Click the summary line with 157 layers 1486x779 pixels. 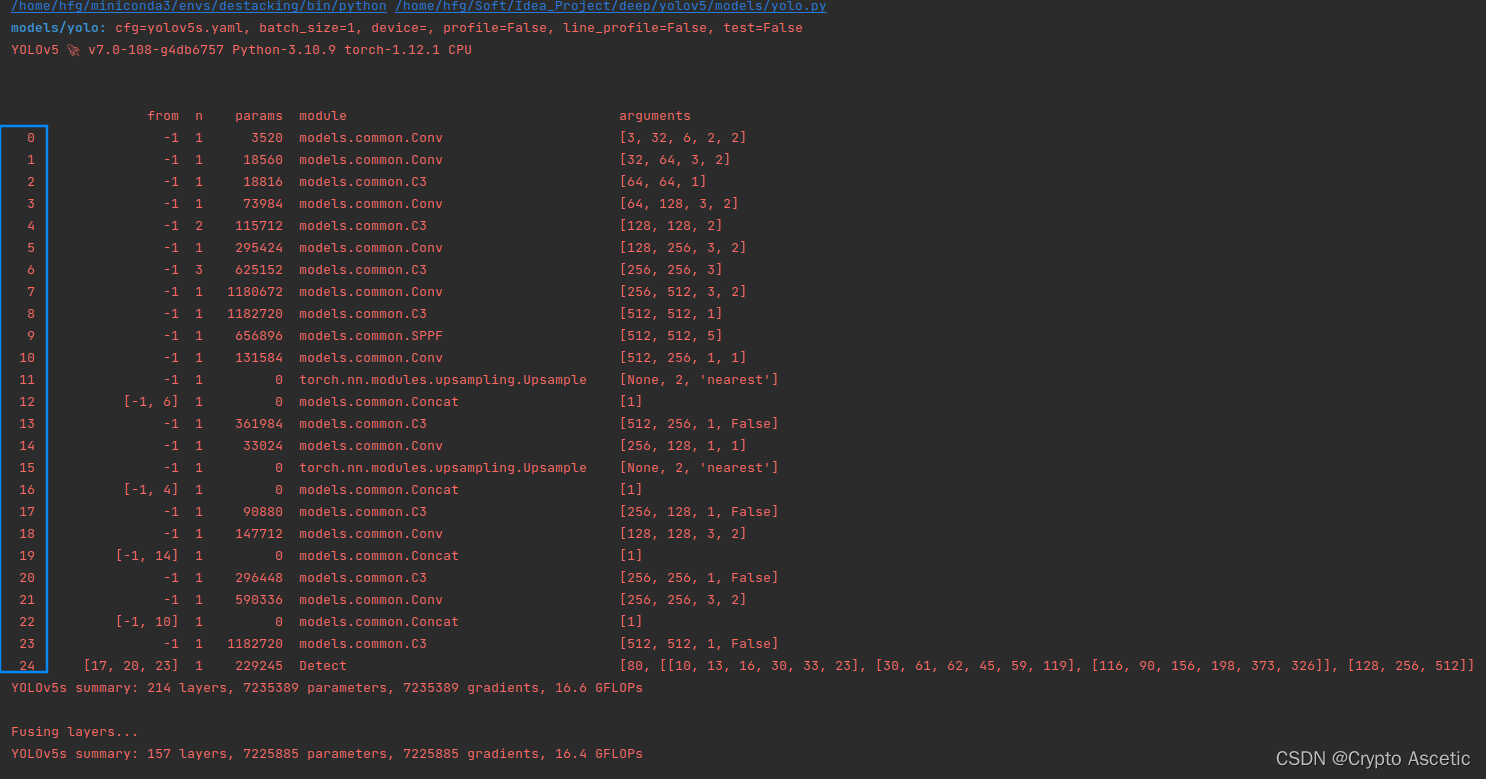pyautogui.click(x=327, y=754)
